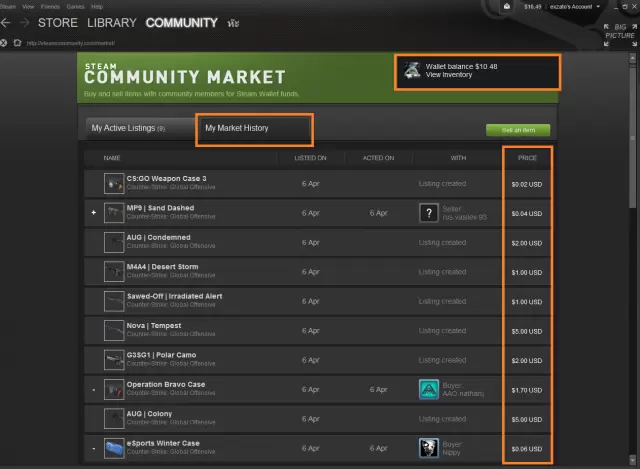Click the Operation Bravo Case thumbnail
Screen dimensions: 640x469
114,389
